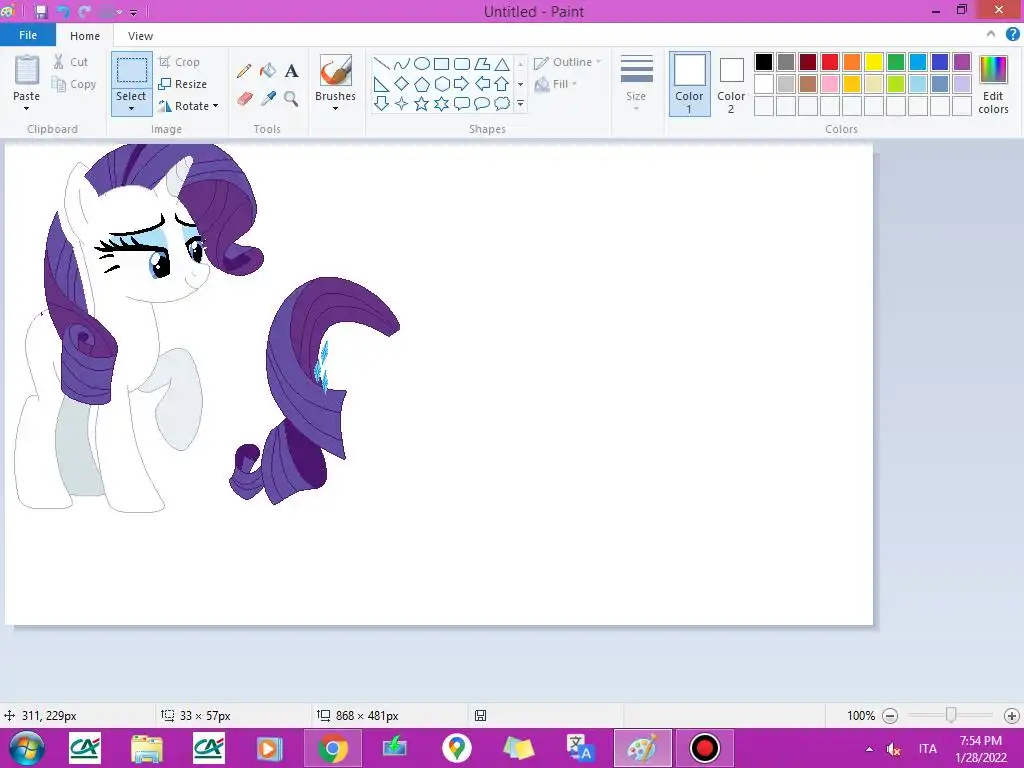The image size is (1024, 768).
Task: Choose the Line shape
Action: (381, 64)
